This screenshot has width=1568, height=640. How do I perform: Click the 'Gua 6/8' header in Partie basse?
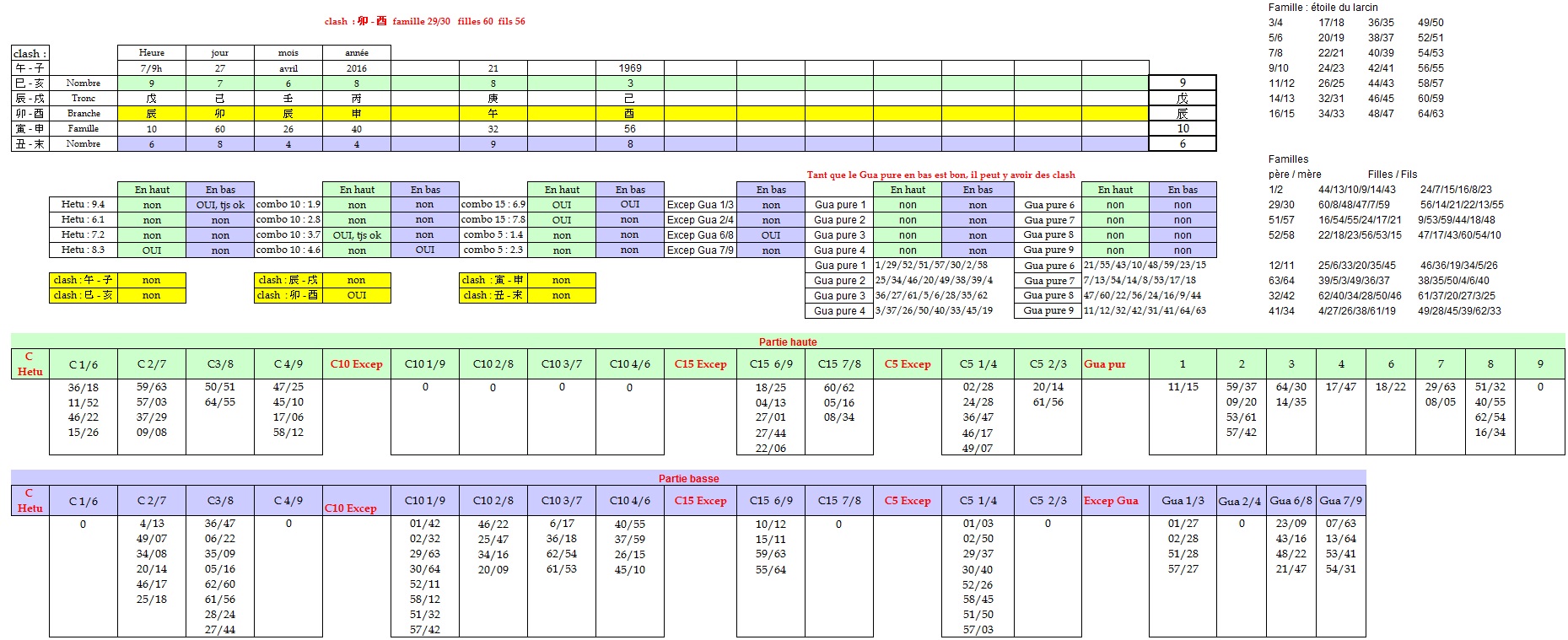point(1291,501)
